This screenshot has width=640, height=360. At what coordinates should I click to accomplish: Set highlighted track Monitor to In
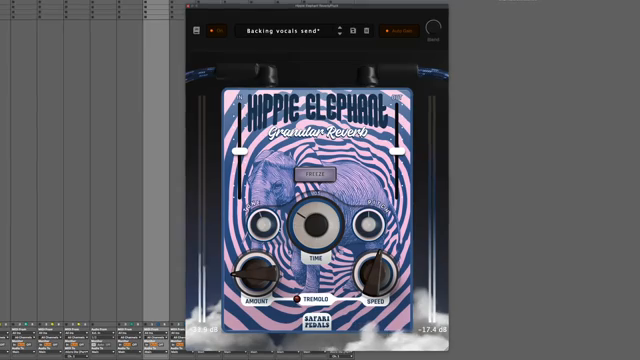pos(146,344)
